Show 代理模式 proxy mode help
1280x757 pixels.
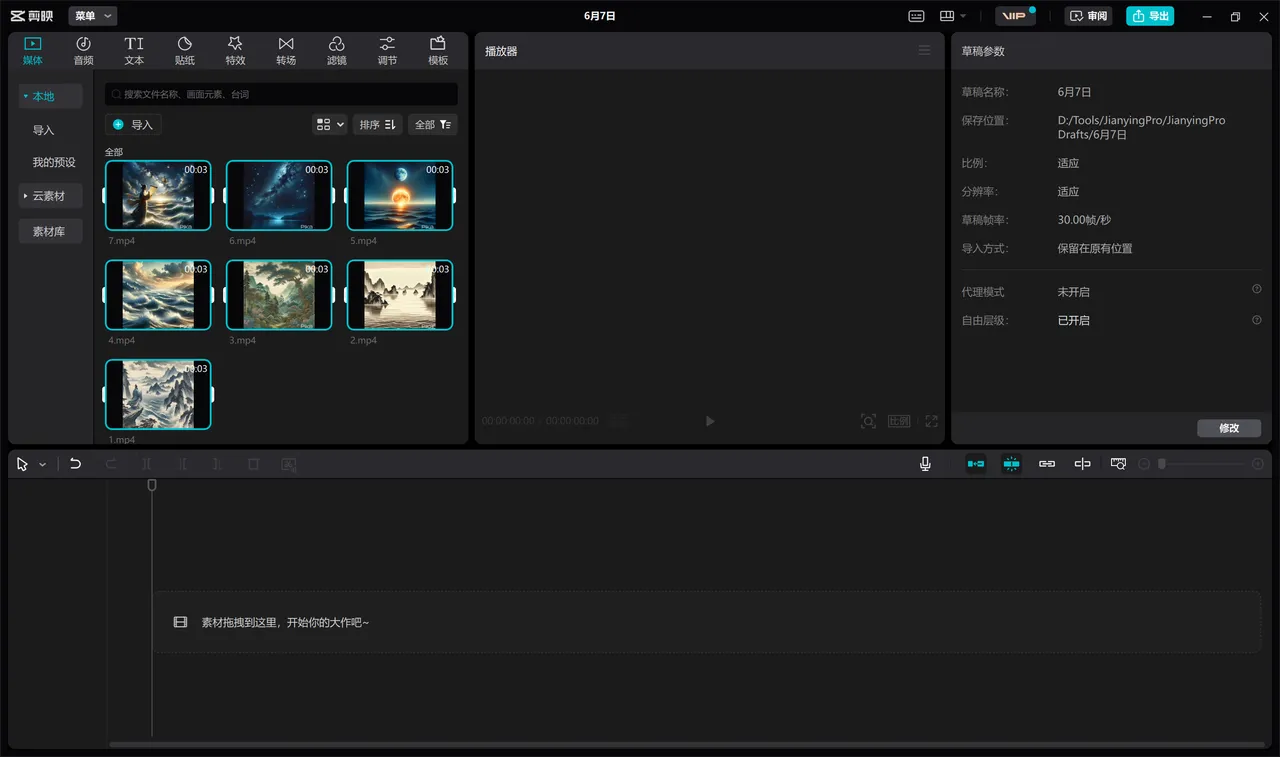coord(1257,289)
